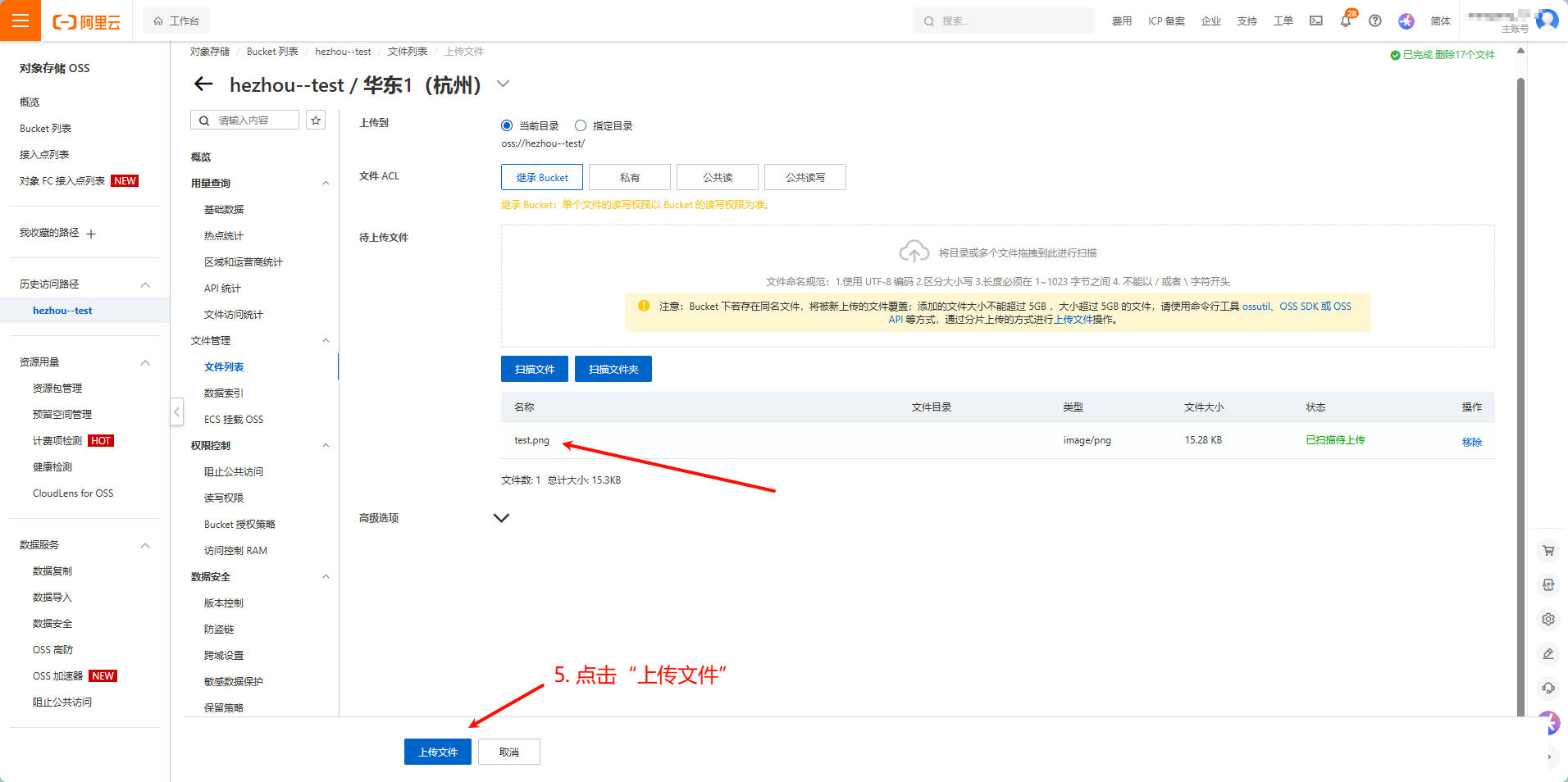The width and height of the screenshot is (1568, 782).
Task: Open Bucket 列表 in the OSS sidebar
Action: point(45,129)
